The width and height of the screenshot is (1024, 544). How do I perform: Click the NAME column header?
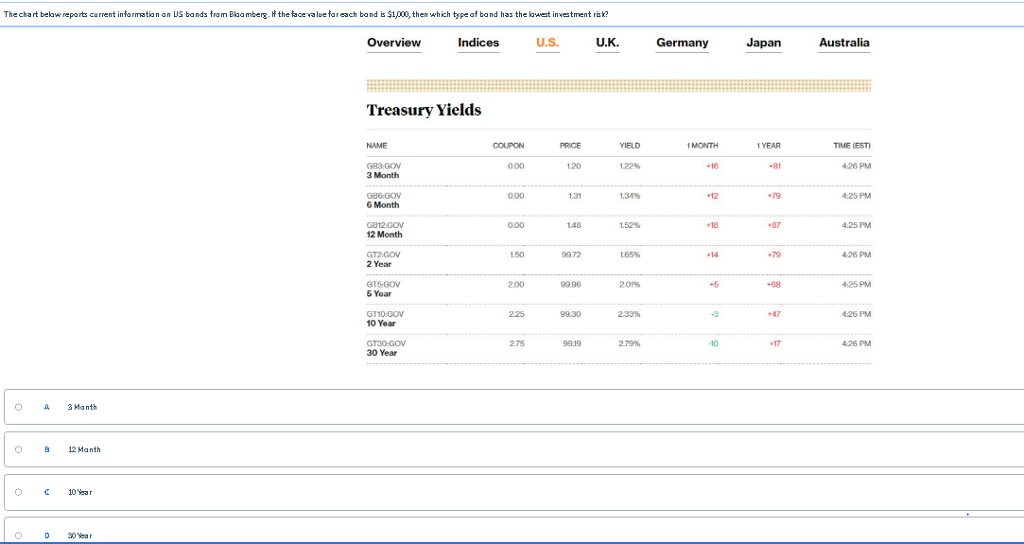377,146
